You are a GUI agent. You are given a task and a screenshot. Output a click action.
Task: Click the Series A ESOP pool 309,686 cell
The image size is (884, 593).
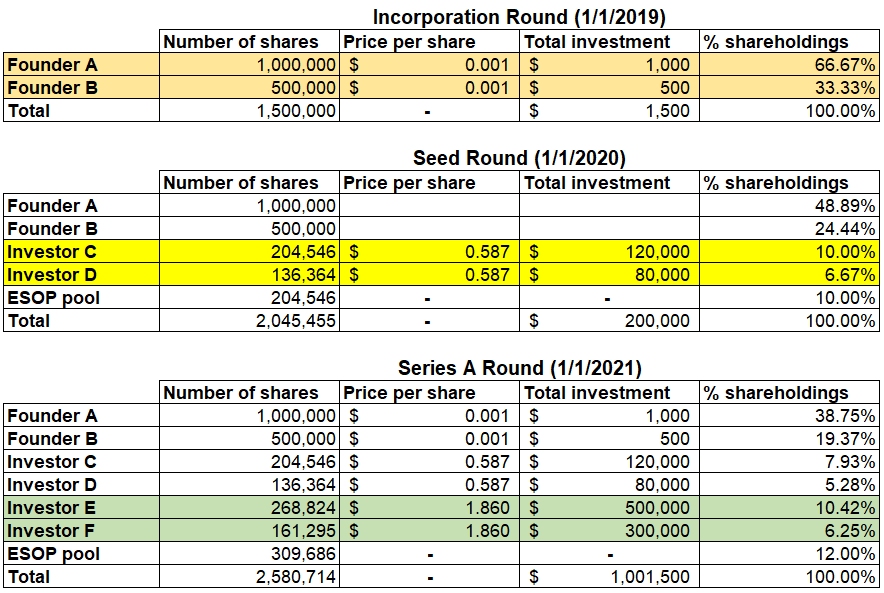[x=249, y=554]
